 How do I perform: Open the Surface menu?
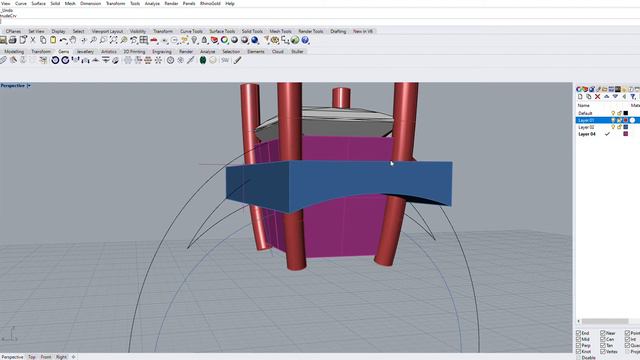click(x=38, y=3)
